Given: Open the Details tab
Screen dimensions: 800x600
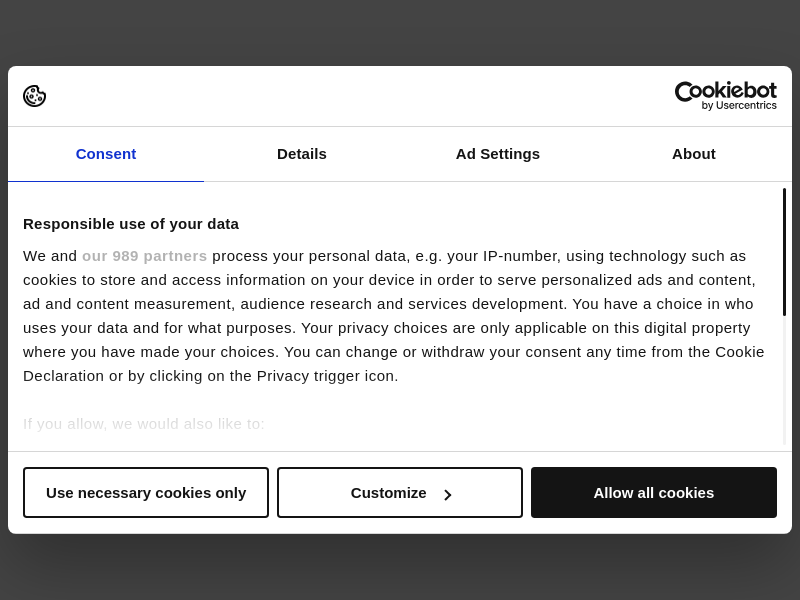Looking at the screenshot, I should pos(302,154).
